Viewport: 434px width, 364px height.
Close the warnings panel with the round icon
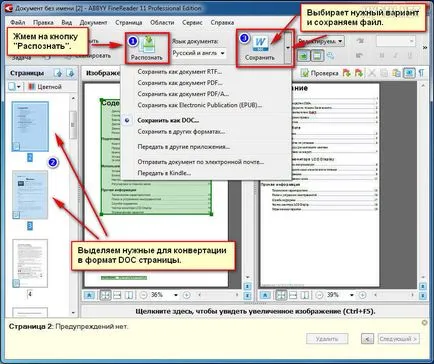424,323
